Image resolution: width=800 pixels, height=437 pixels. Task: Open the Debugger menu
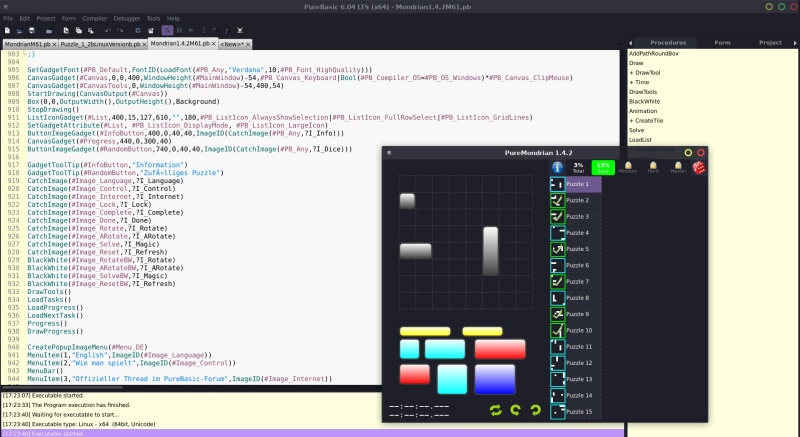pyautogui.click(x=127, y=18)
